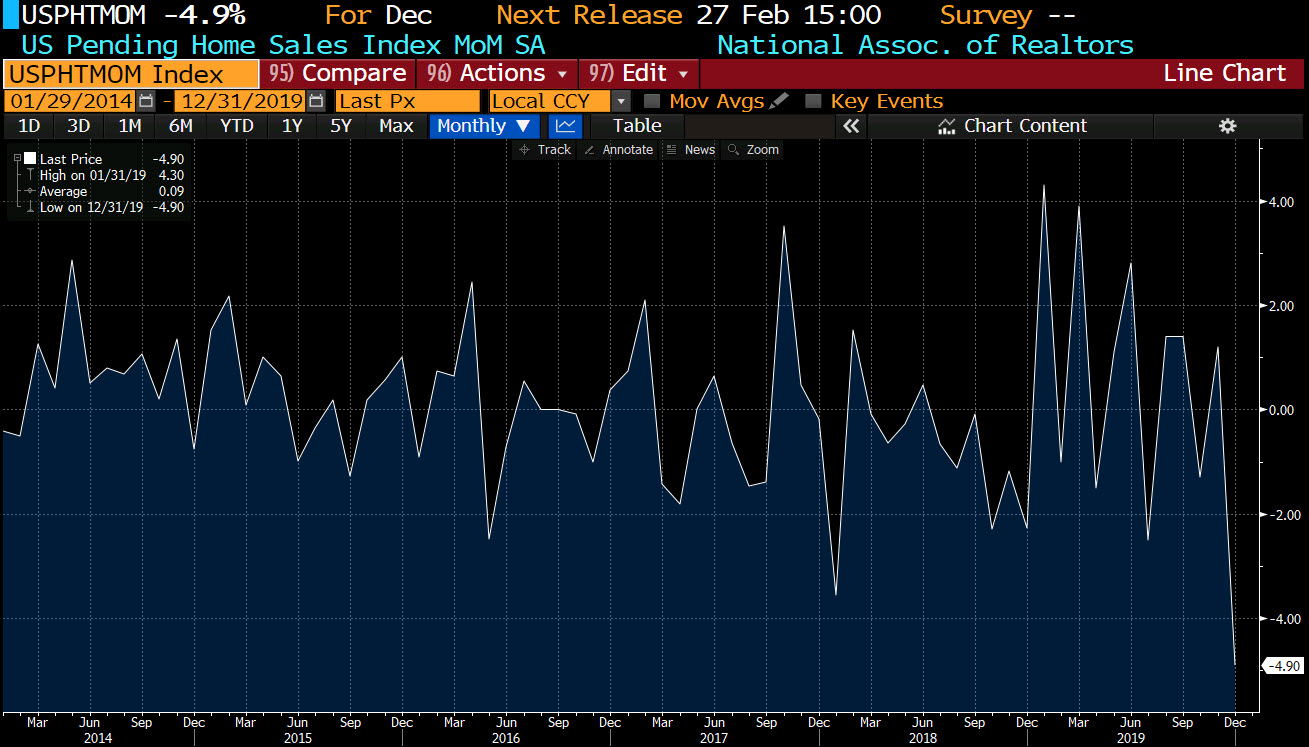Click the Last Px field
This screenshot has height=747, width=1309.
tap(407, 101)
